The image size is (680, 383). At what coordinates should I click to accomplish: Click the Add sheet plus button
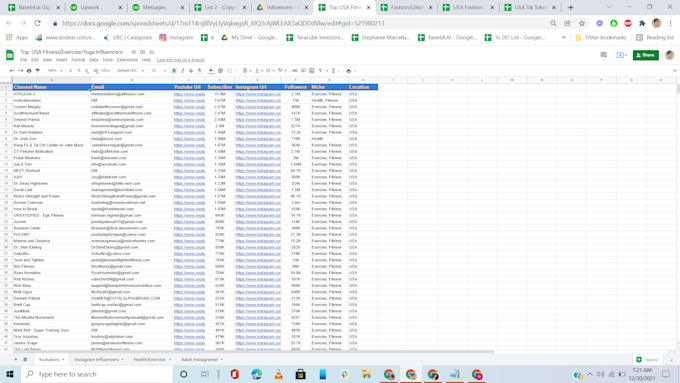click(x=16, y=360)
